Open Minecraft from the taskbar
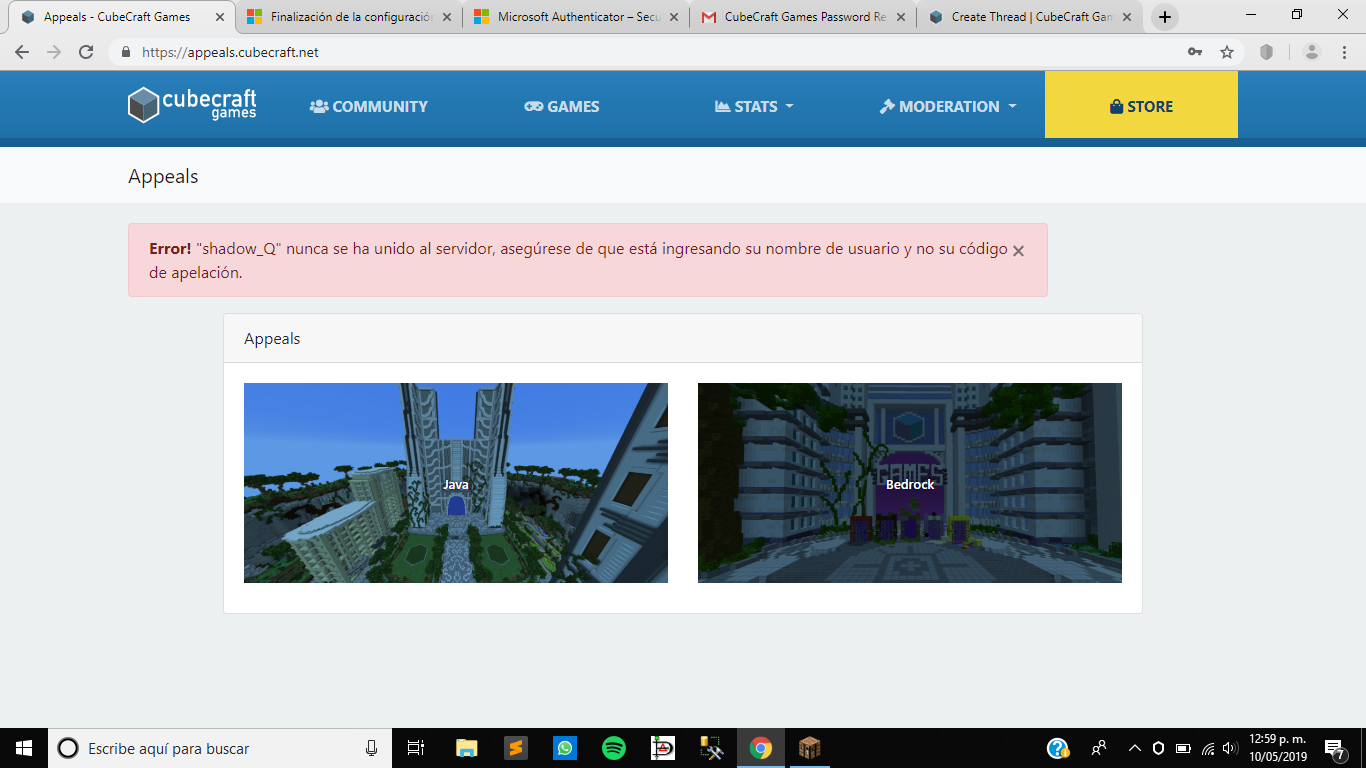 pos(809,748)
